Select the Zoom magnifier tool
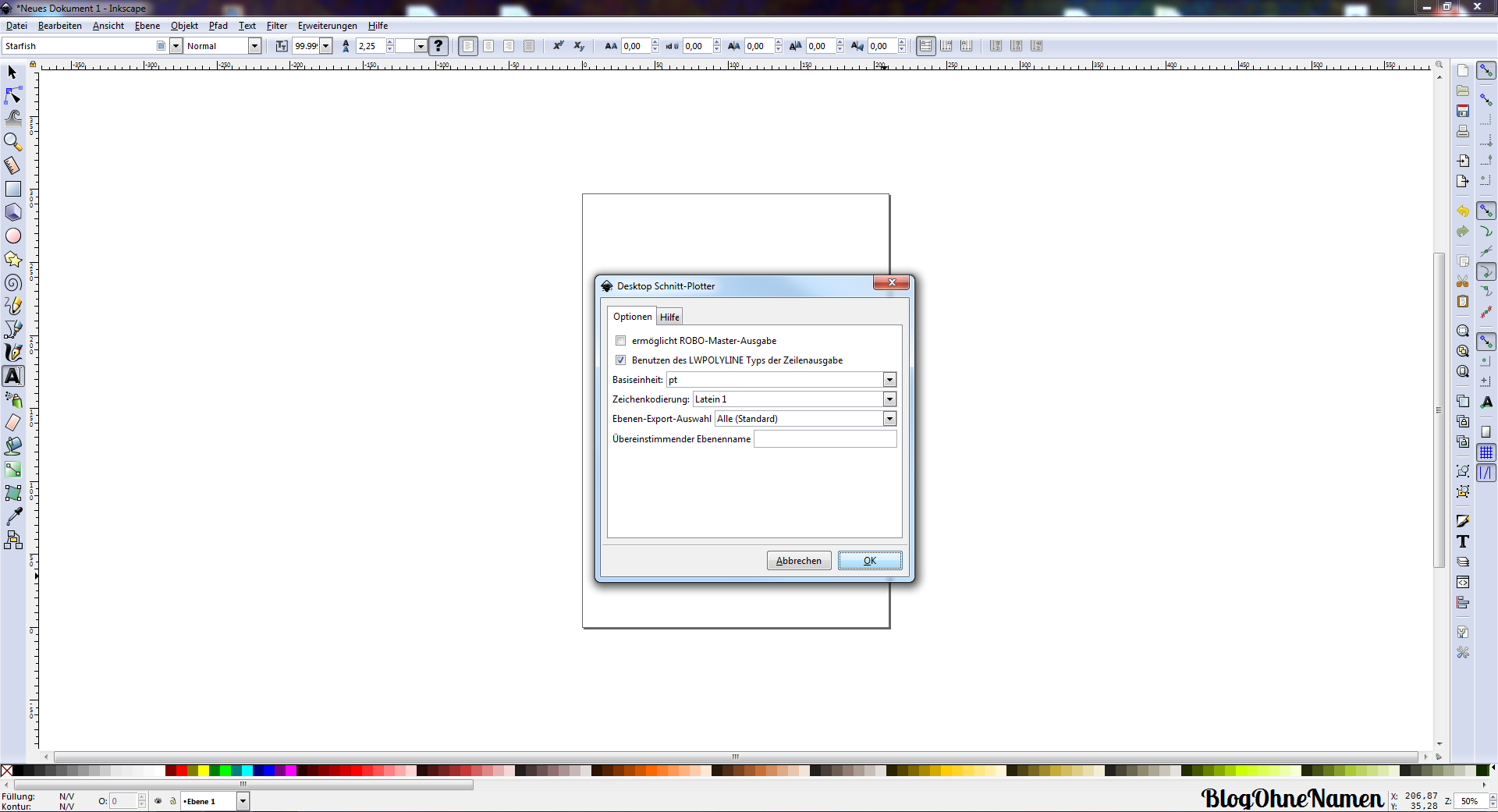Viewport: 1498px width, 812px height. [13, 142]
